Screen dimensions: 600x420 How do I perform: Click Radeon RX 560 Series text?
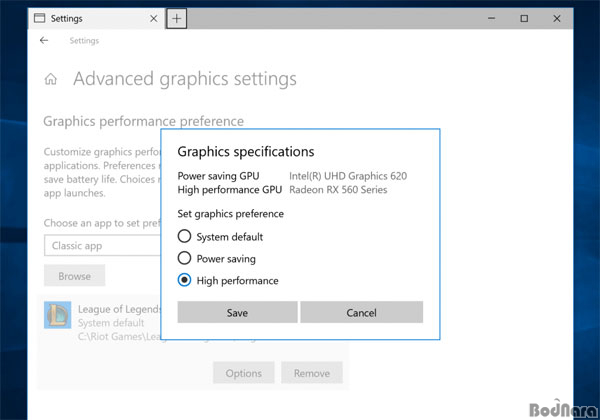(x=338, y=190)
